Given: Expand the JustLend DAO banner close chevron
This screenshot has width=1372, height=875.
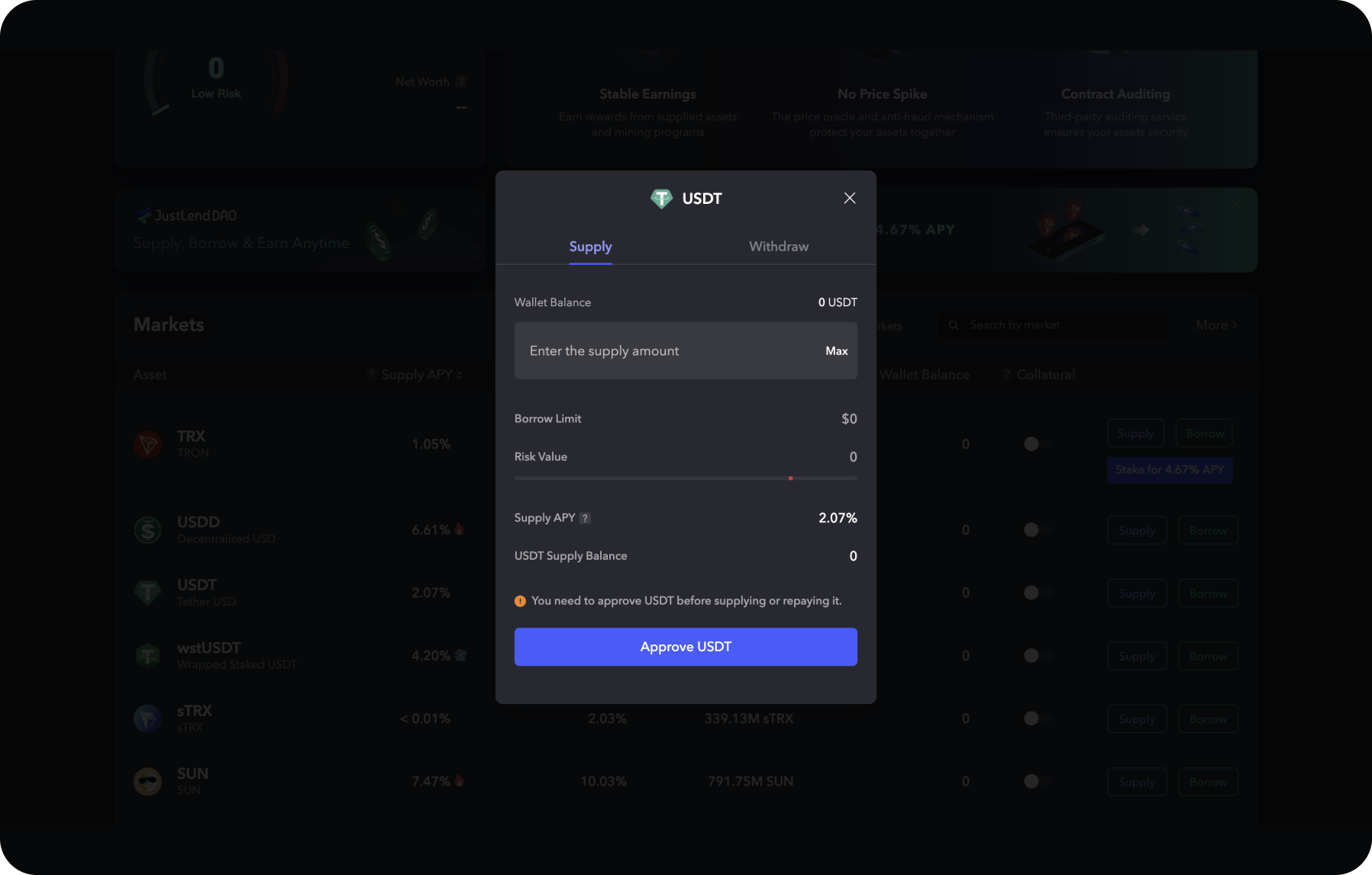Looking at the screenshot, I should click(x=1235, y=205).
